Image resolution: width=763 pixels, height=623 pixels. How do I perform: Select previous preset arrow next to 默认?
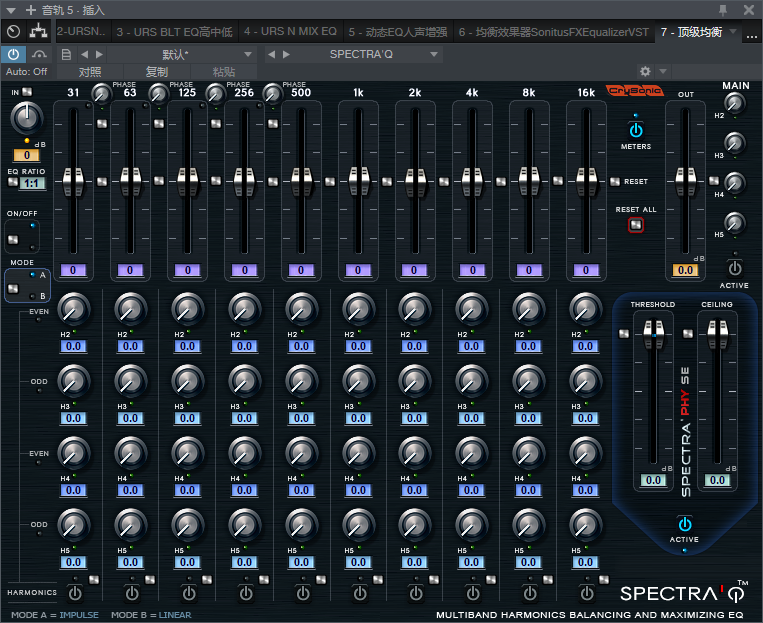tap(85, 55)
